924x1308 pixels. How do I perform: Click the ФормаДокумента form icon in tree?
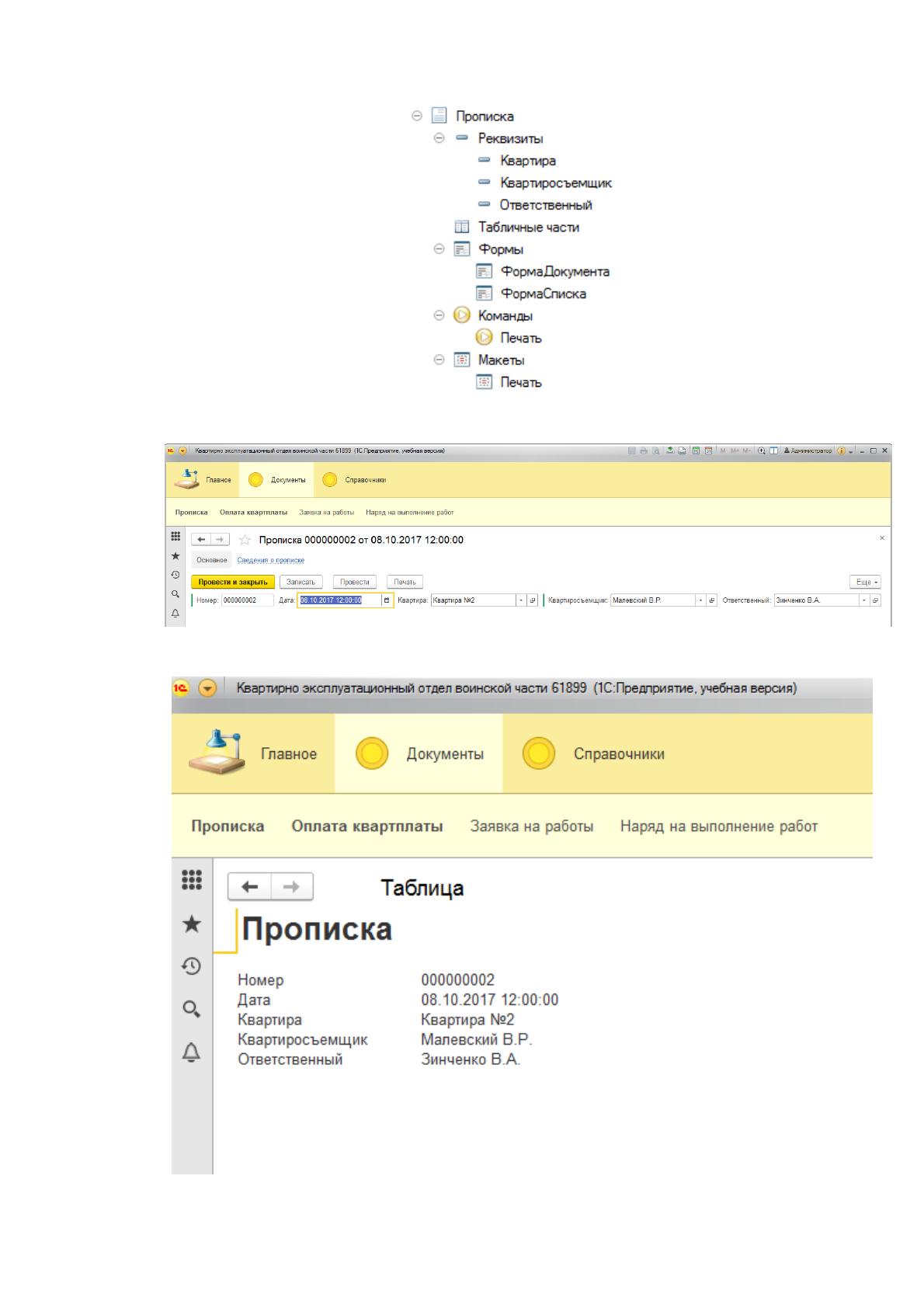[484, 272]
